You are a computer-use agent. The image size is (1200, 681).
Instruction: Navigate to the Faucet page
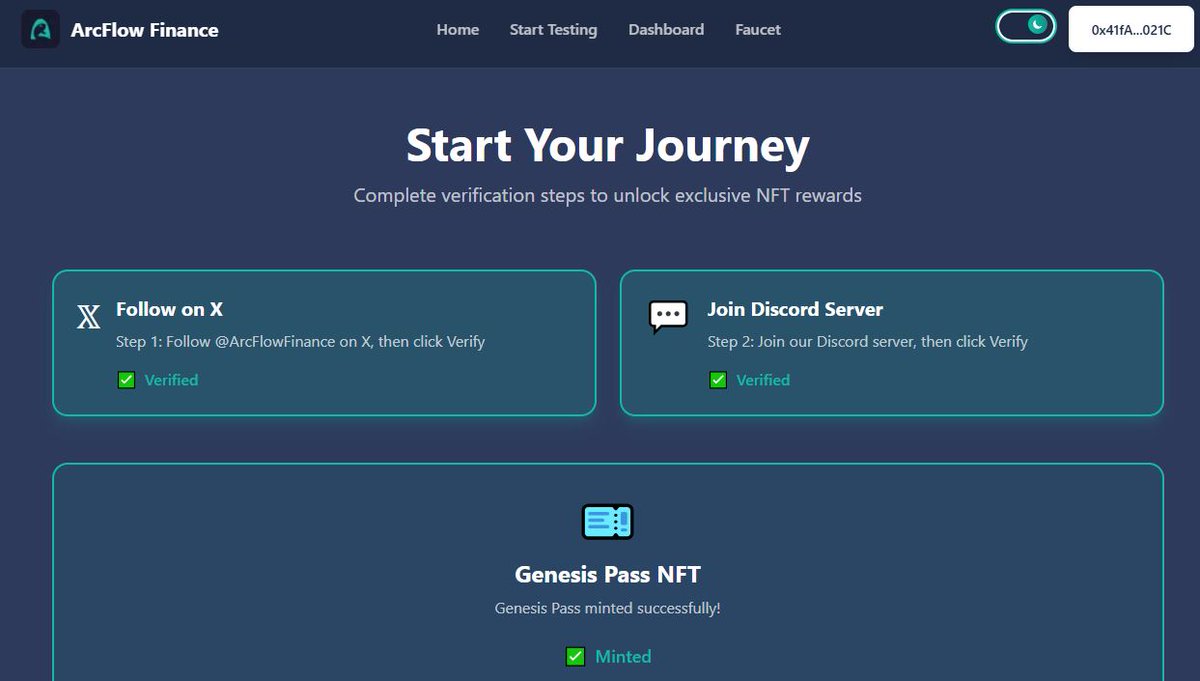757,29
